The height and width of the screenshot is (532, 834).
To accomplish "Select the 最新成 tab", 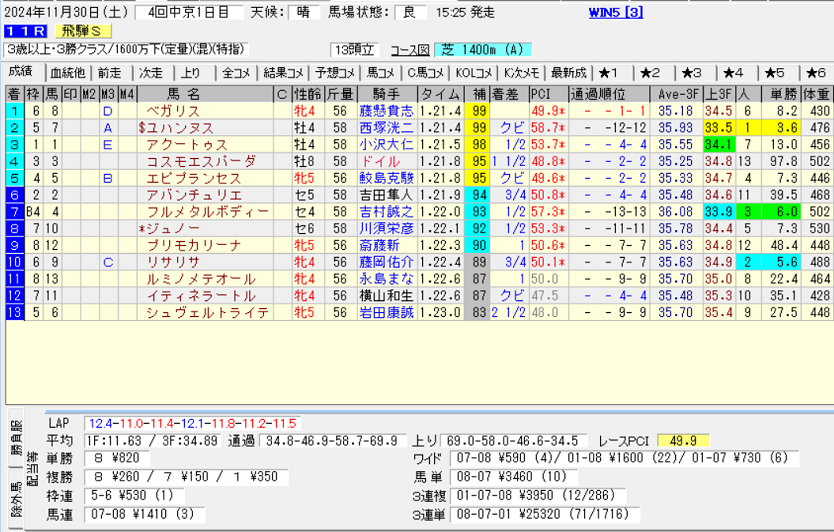I will click(x=568, y=73).
